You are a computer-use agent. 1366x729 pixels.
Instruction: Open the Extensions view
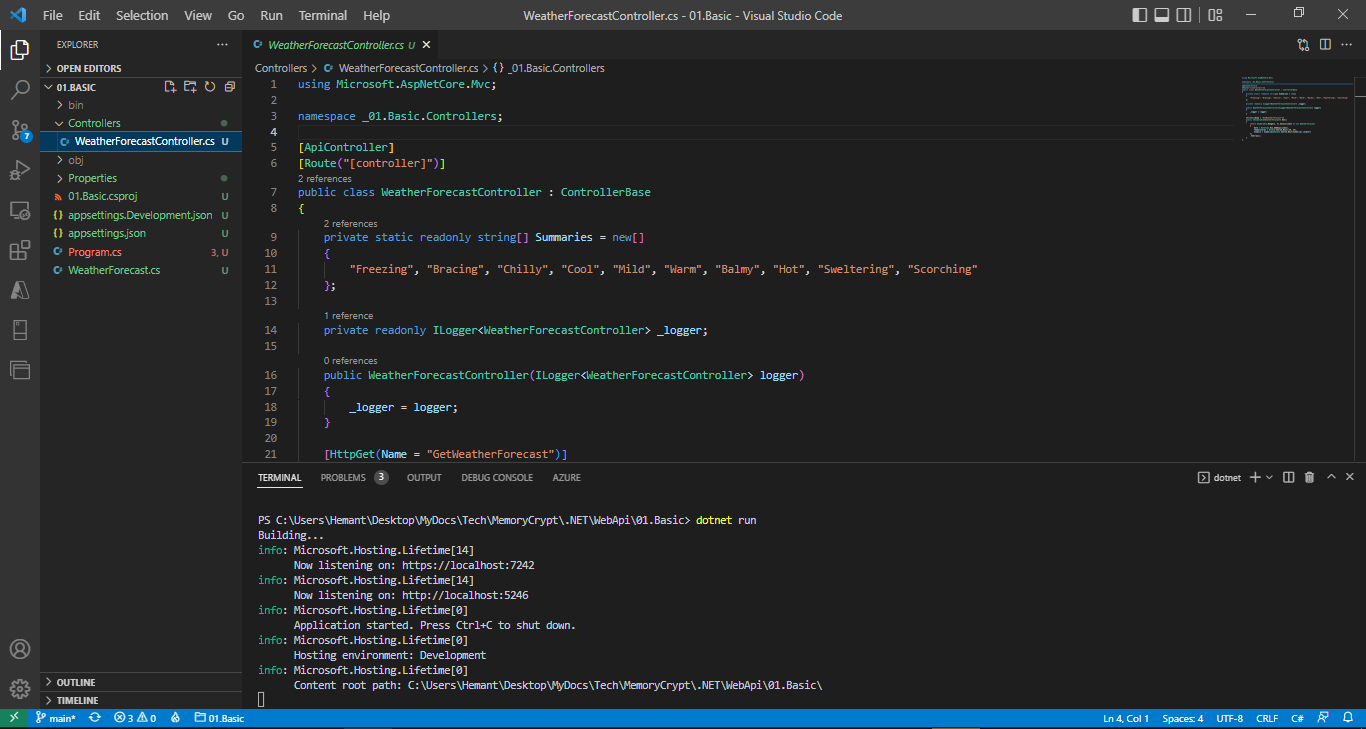point(20,250)
